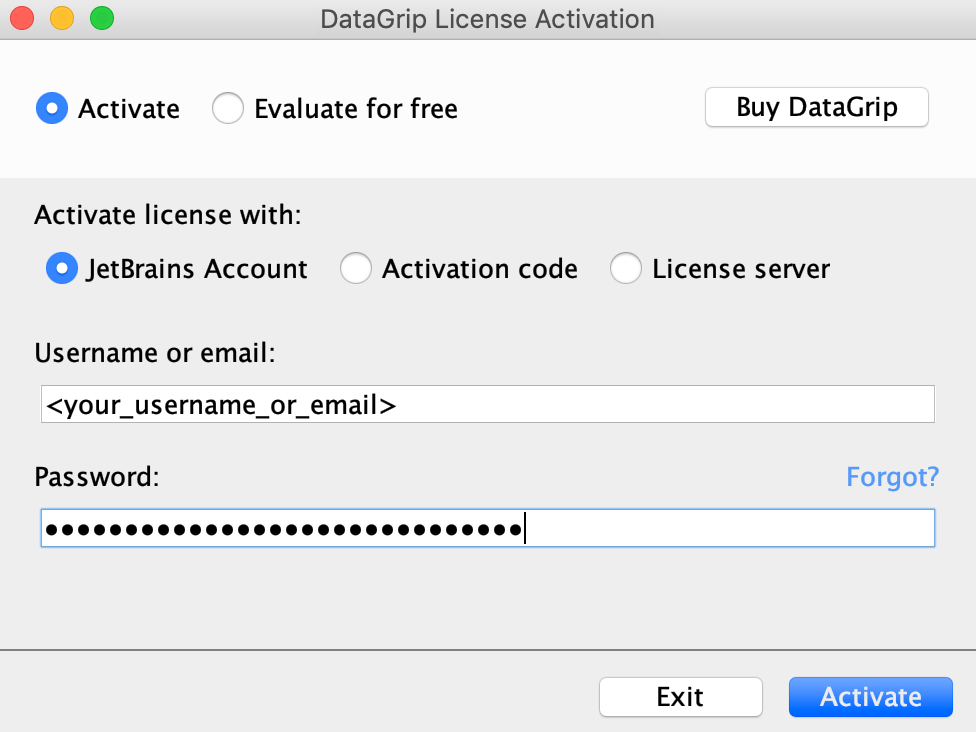Choose the License server radio button

tap(626, 268)
